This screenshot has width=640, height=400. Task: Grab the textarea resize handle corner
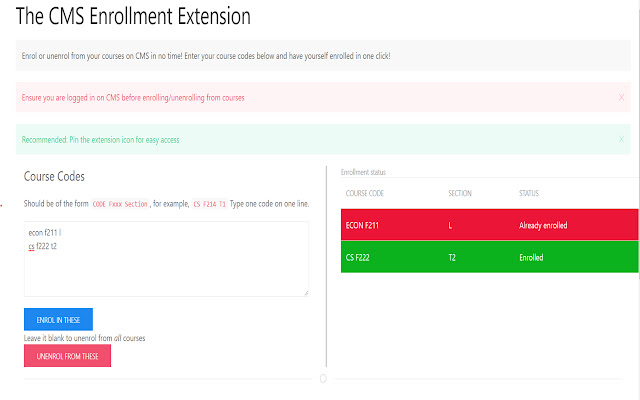coord(306,293)
